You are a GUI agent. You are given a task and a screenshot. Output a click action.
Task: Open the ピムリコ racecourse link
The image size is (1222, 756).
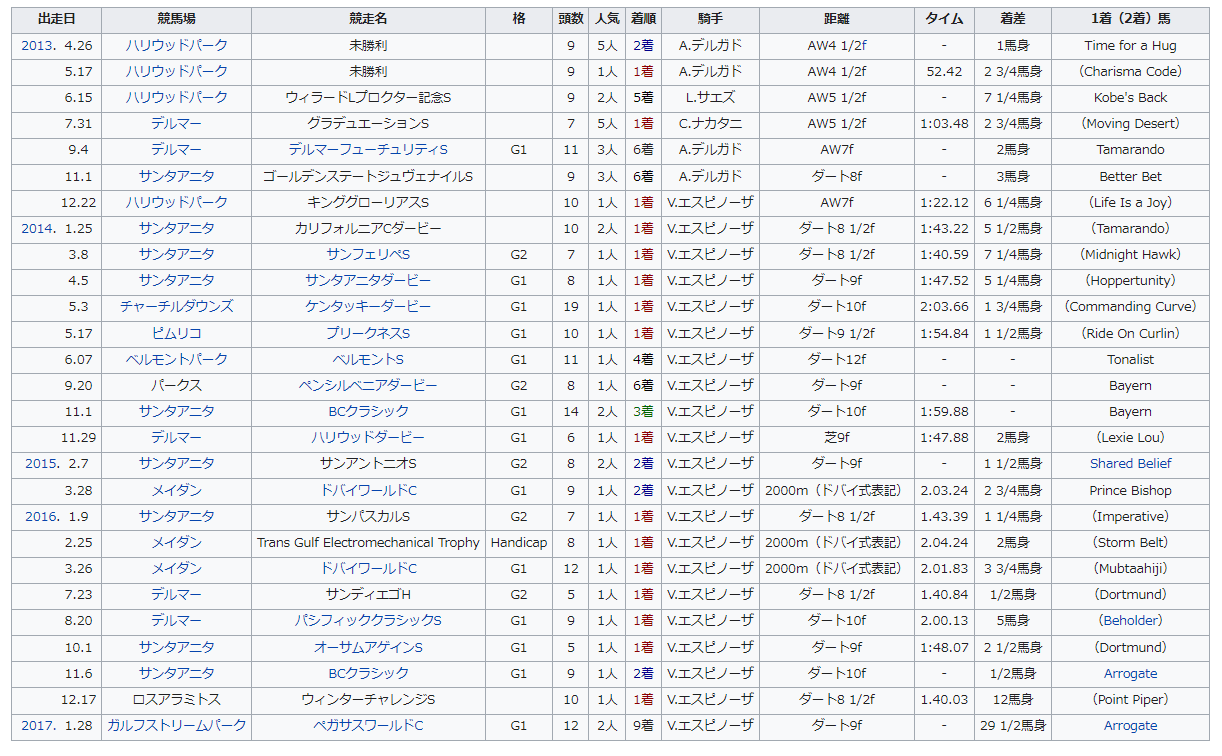coord(176,333)
